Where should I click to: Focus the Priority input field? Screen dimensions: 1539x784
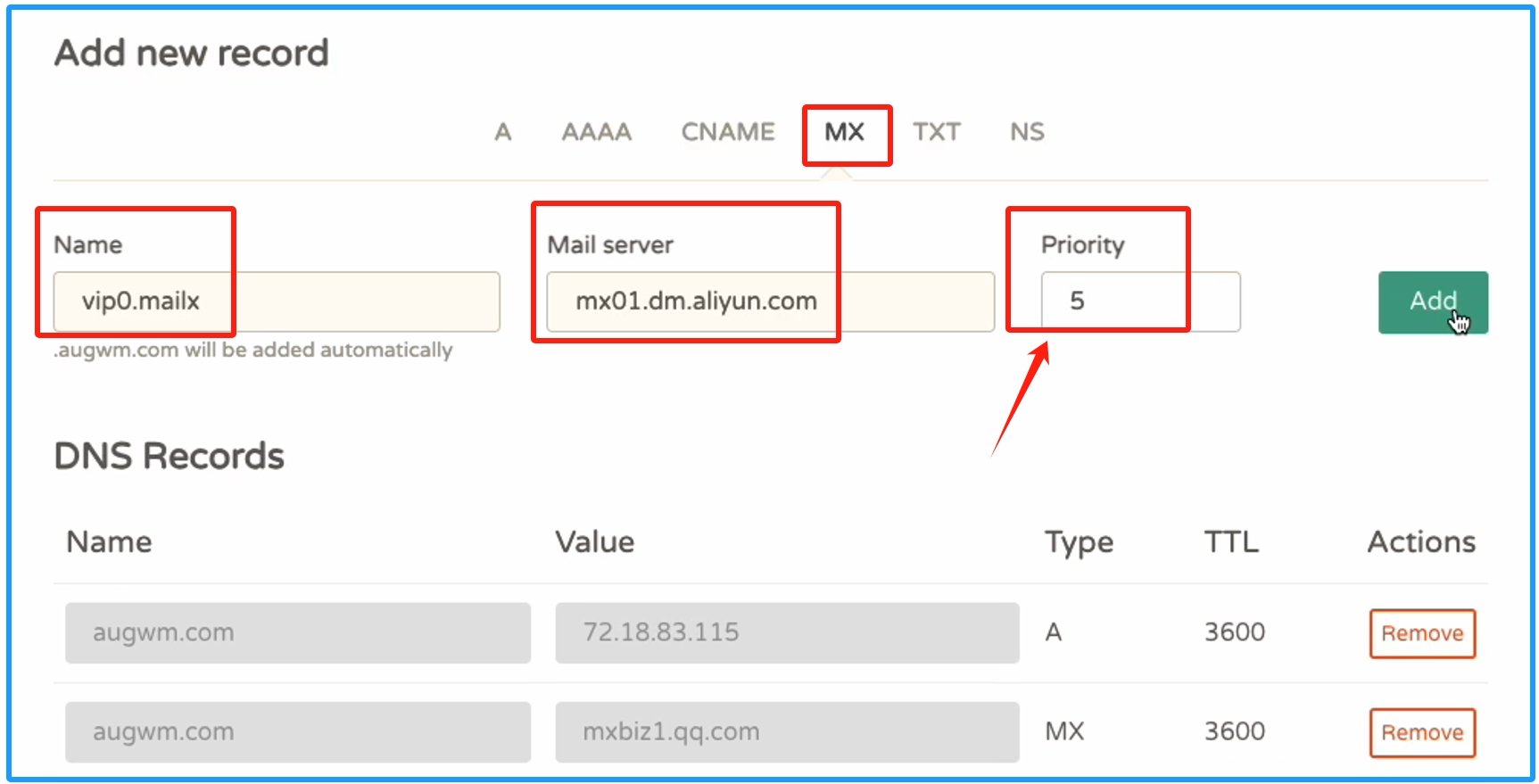click(x=1140, y=301)
